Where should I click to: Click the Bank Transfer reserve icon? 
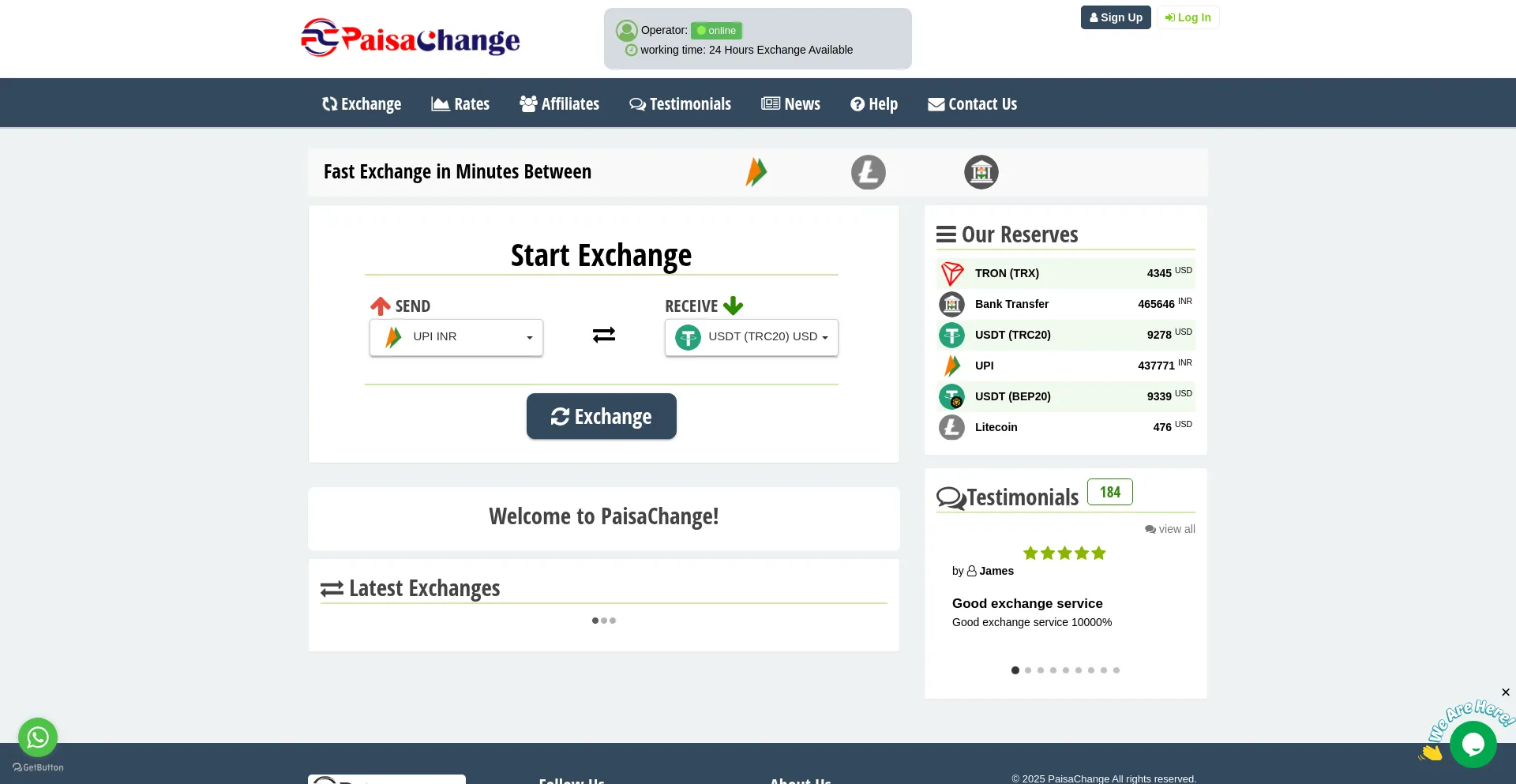point(951,304)
